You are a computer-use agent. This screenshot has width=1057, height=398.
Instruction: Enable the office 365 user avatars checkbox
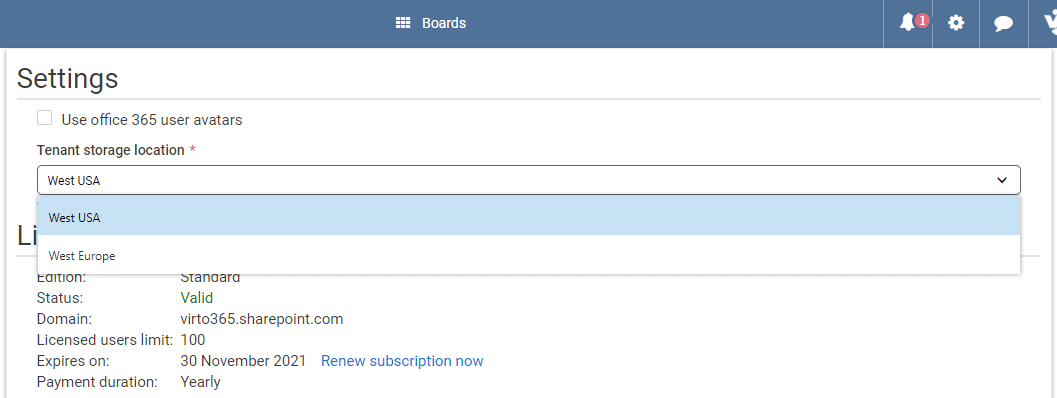(x=44, y=118)
